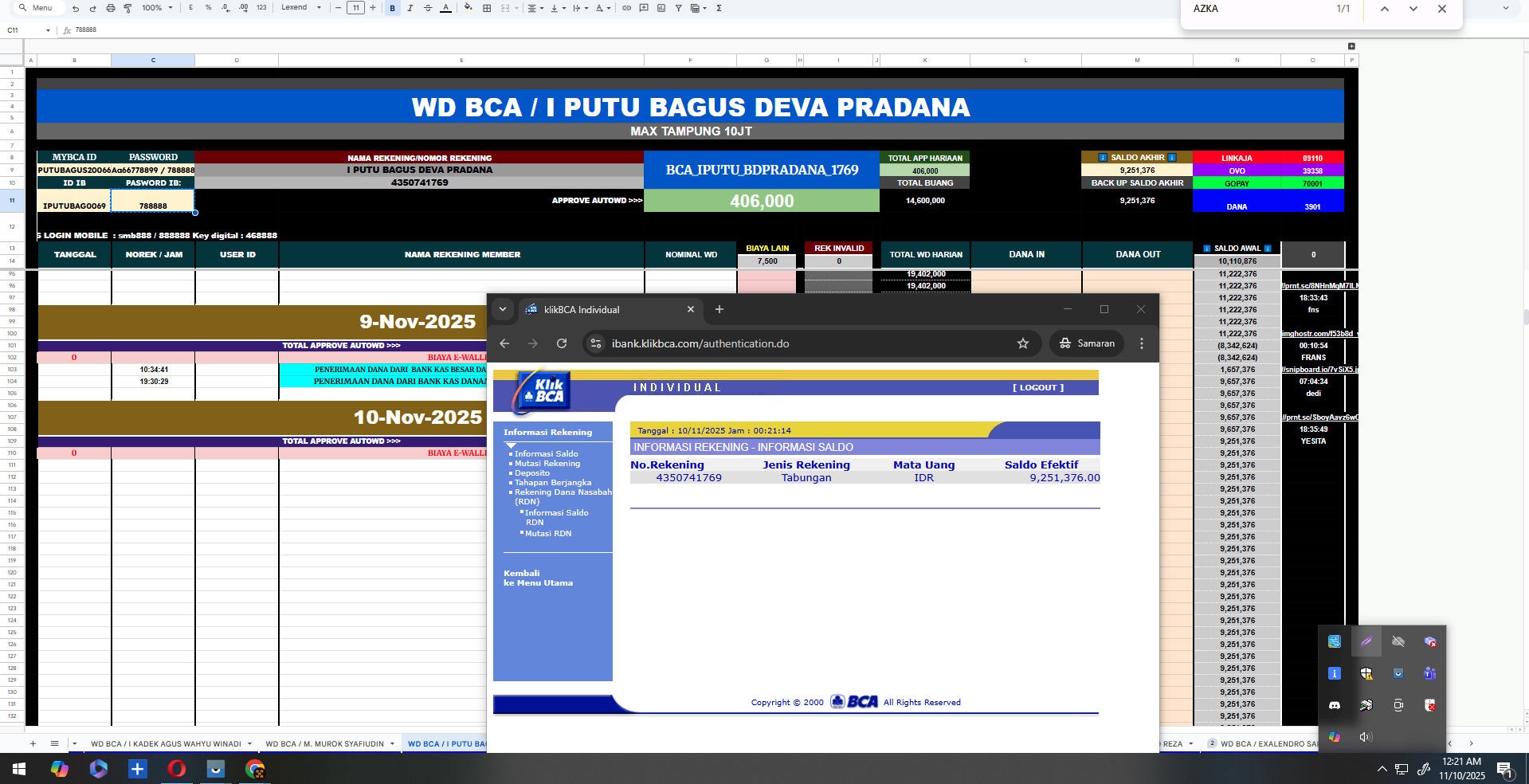
Task: Expand the horizontal align options
Action: click(535, 8)
